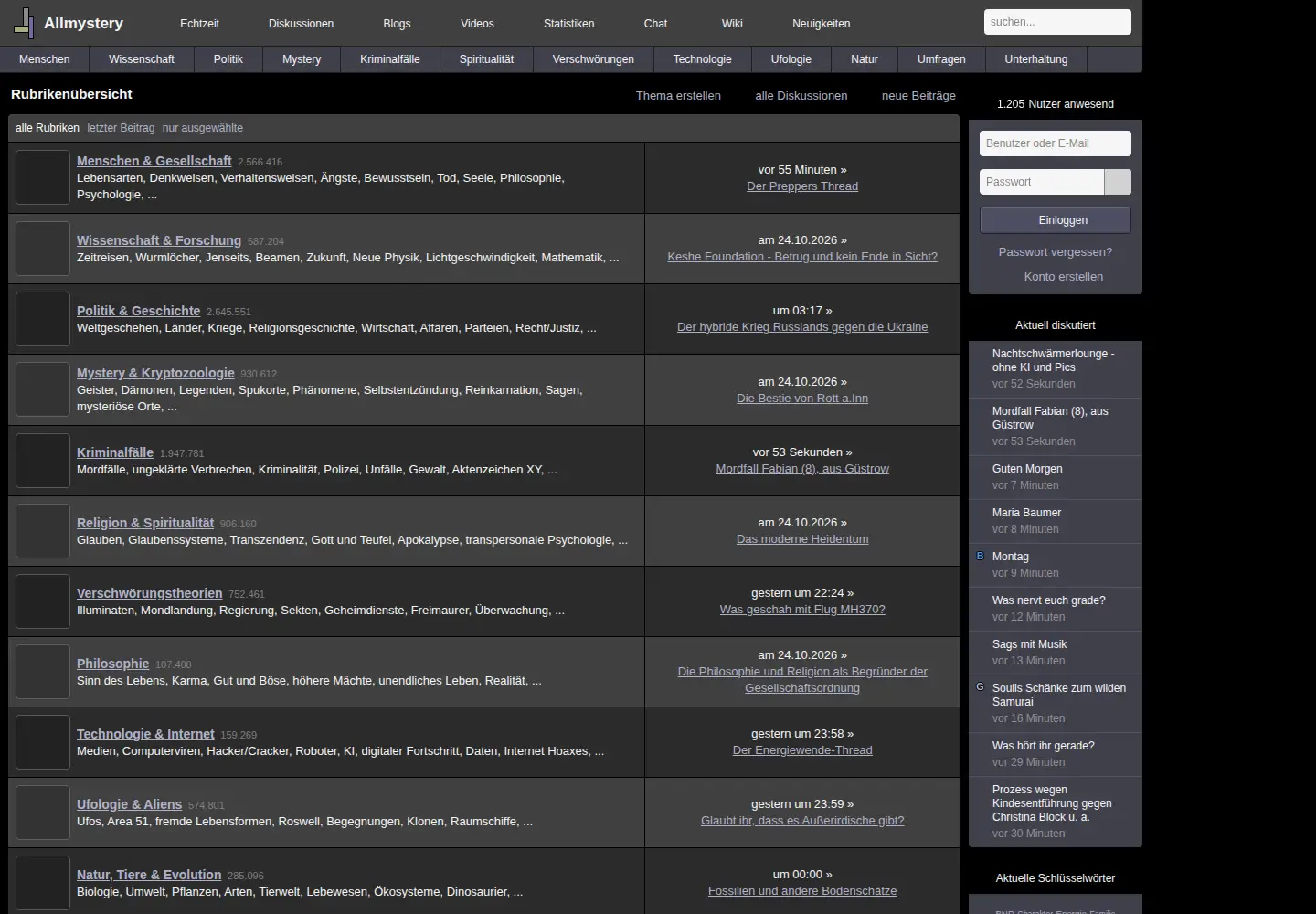Click the Einloggen button
This screenshot has height=914, width=1316.
pos(1056,220)
